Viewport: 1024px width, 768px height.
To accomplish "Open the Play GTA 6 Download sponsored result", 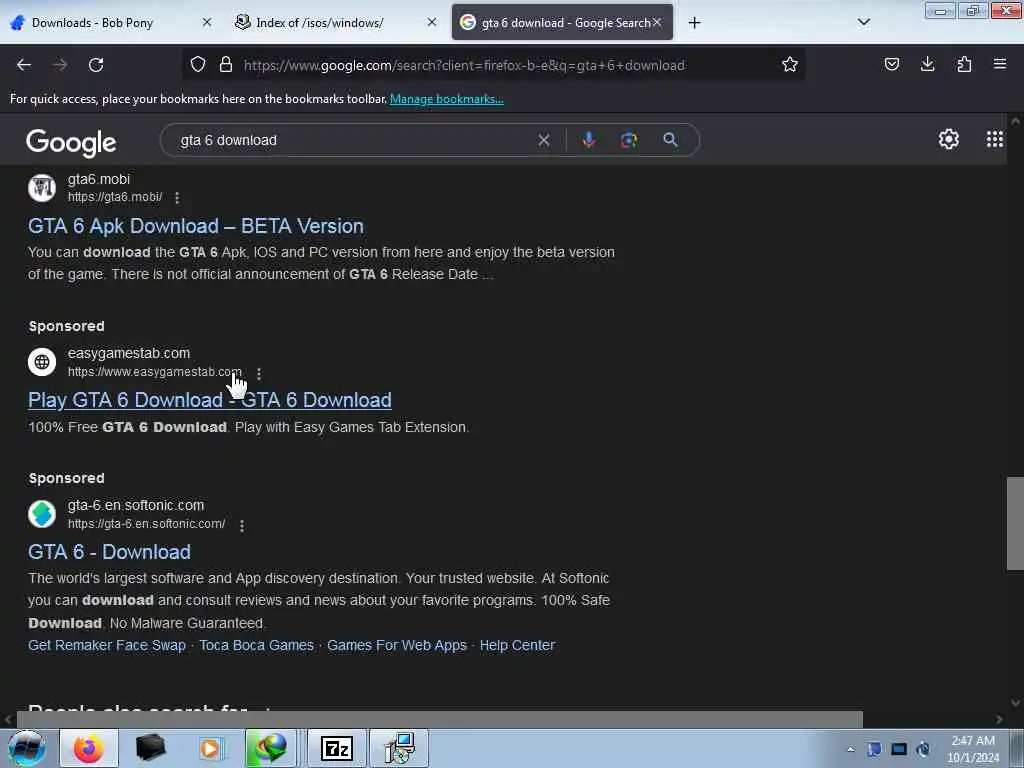I will click(210, 400).
